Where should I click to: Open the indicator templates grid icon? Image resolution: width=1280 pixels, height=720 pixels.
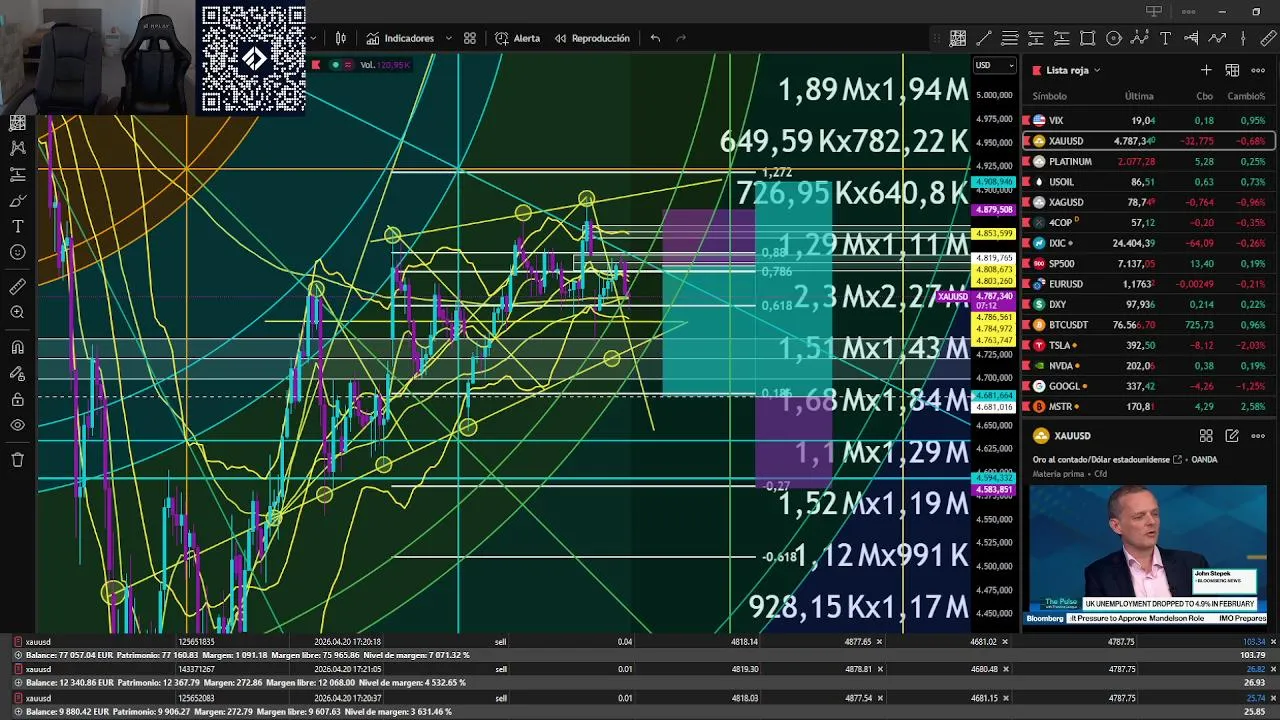(470, 38)
